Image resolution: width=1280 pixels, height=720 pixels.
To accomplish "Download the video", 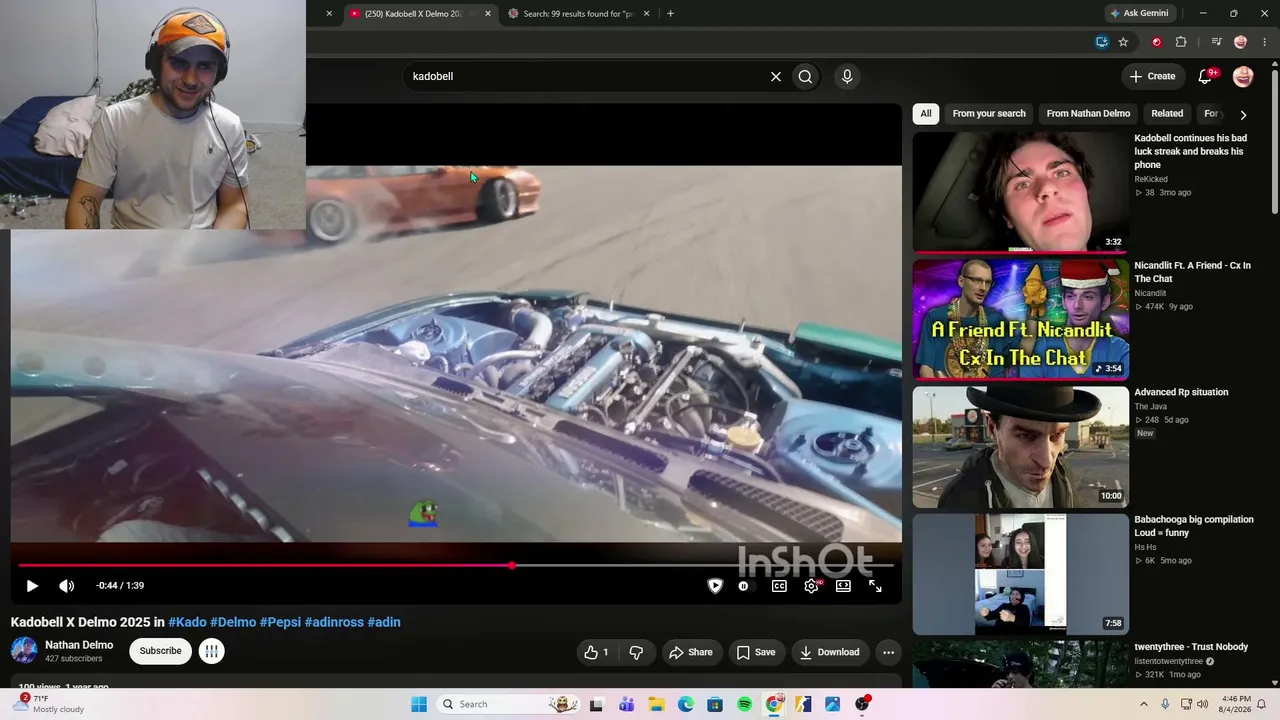I will (829, 652).
